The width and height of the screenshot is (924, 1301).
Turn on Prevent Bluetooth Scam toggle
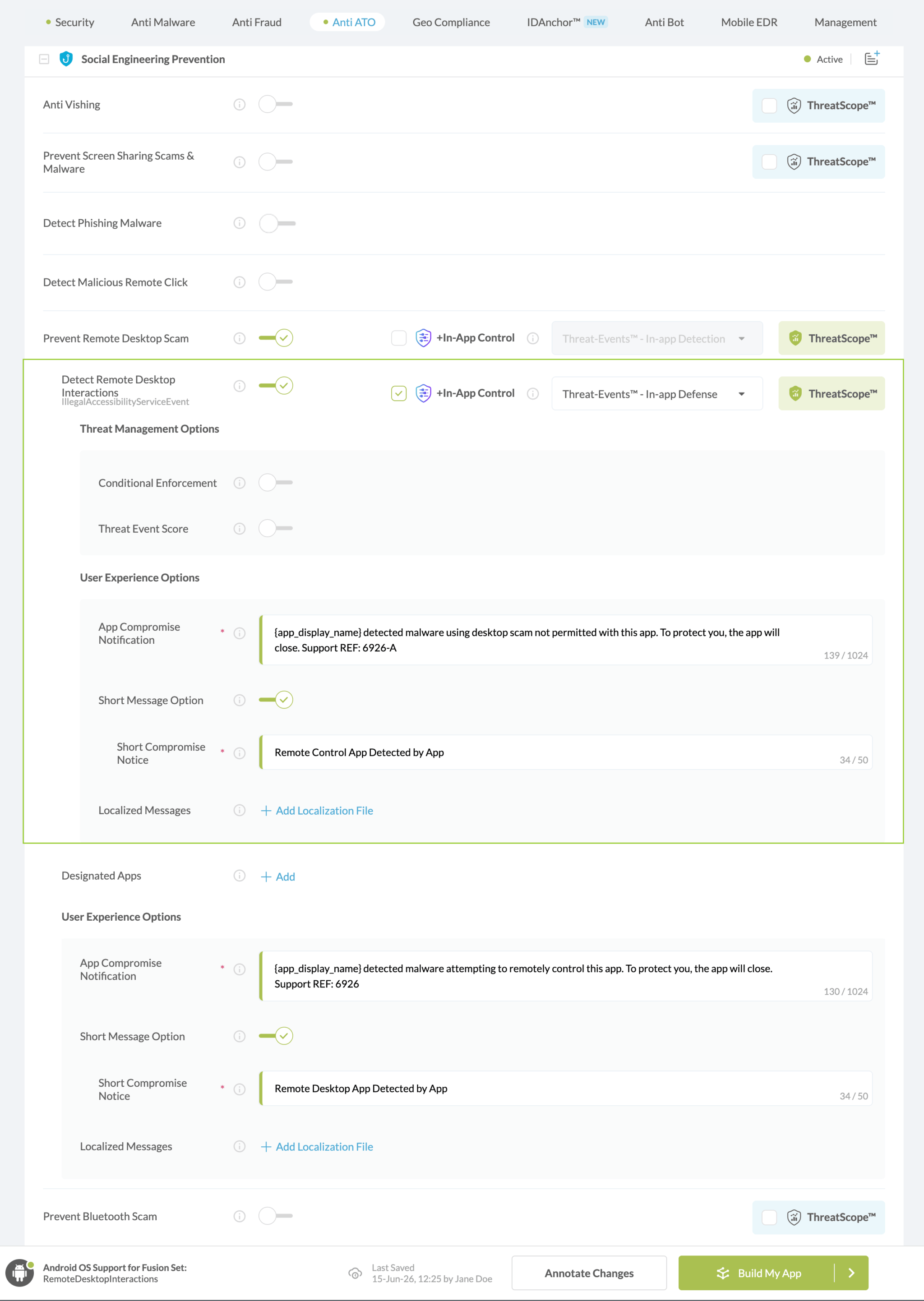click(275, 1216)
